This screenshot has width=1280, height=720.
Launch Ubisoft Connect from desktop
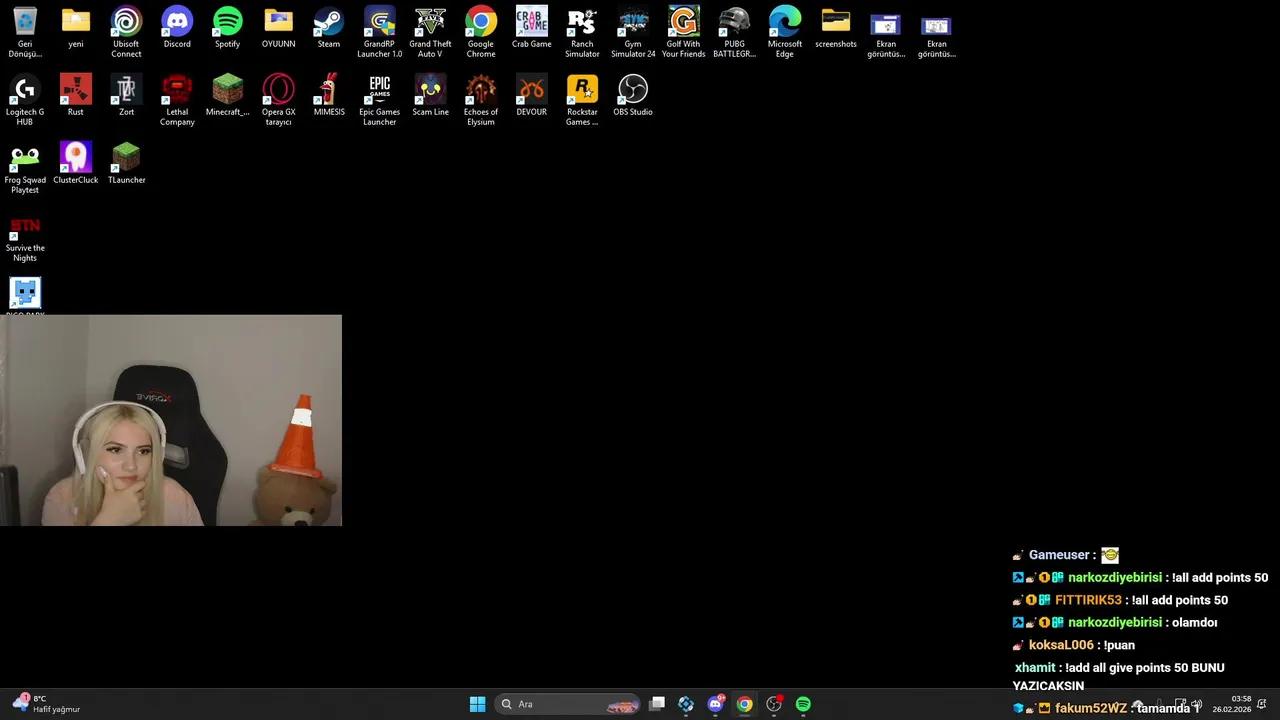pos(126,32)
